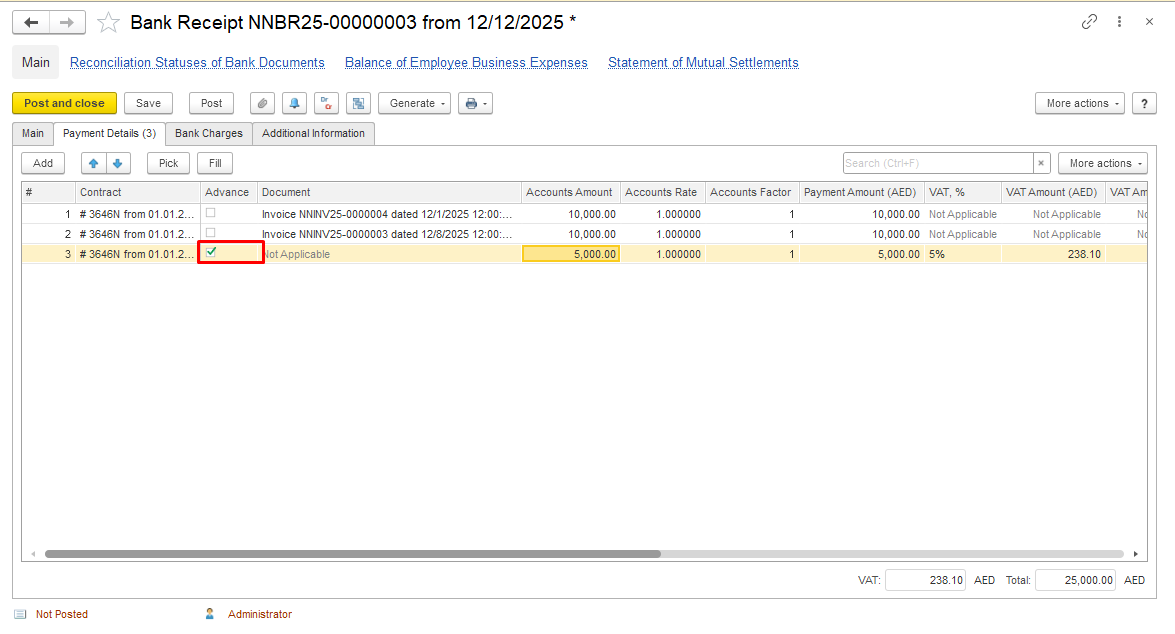This screenshot has width=1175, height=634.
Task: Get link to document via chain icon
Action: click(1089, 22)
